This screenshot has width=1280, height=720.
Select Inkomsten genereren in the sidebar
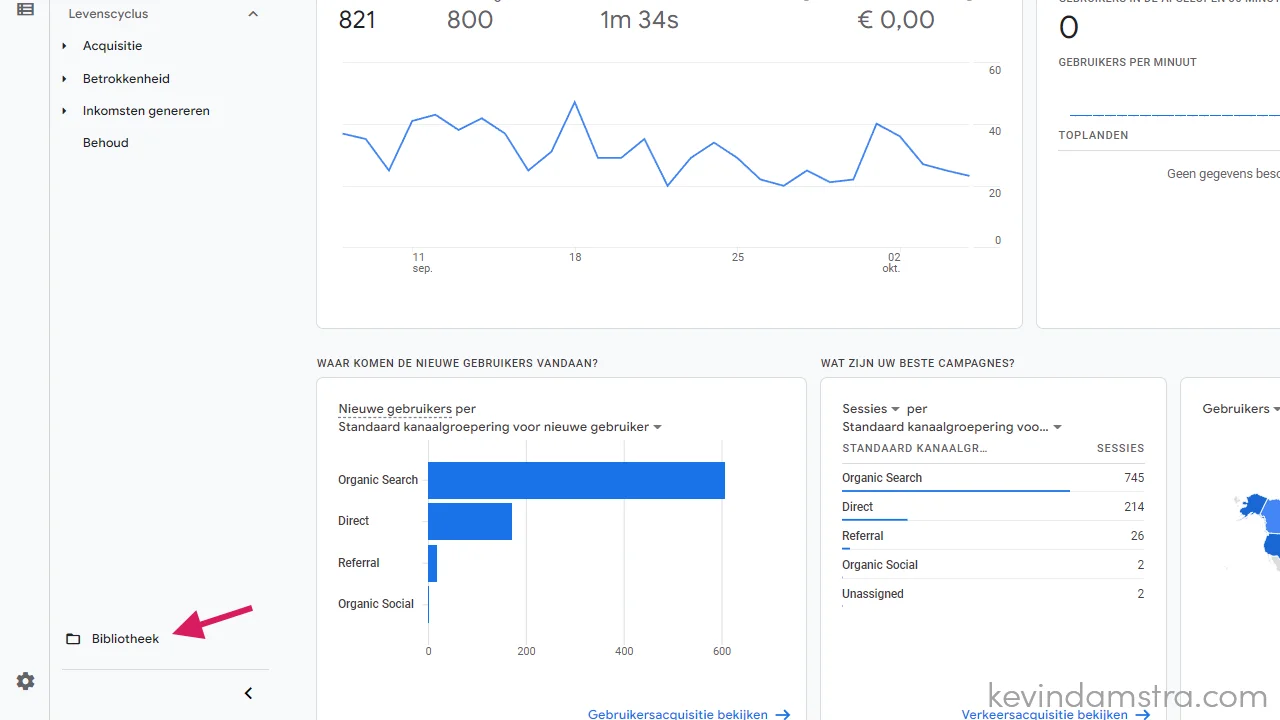click(146, 111)
